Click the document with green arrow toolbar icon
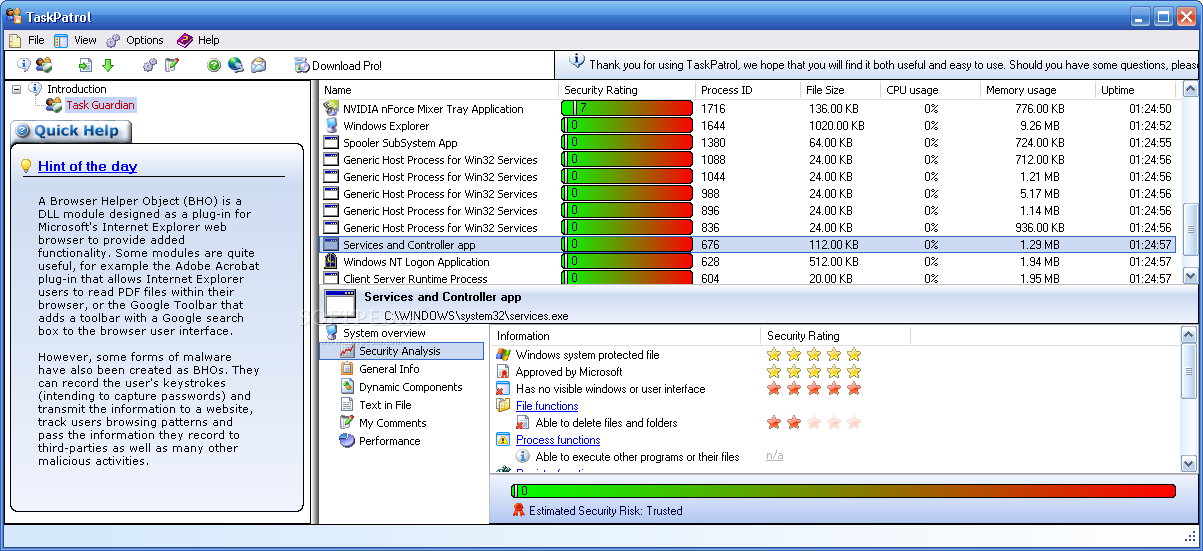The height and width of the screenshot is (551, 1203). [86, 65]
